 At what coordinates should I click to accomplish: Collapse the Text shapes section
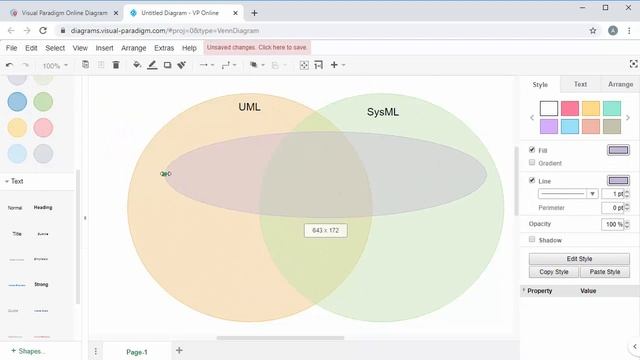(14, 181)
